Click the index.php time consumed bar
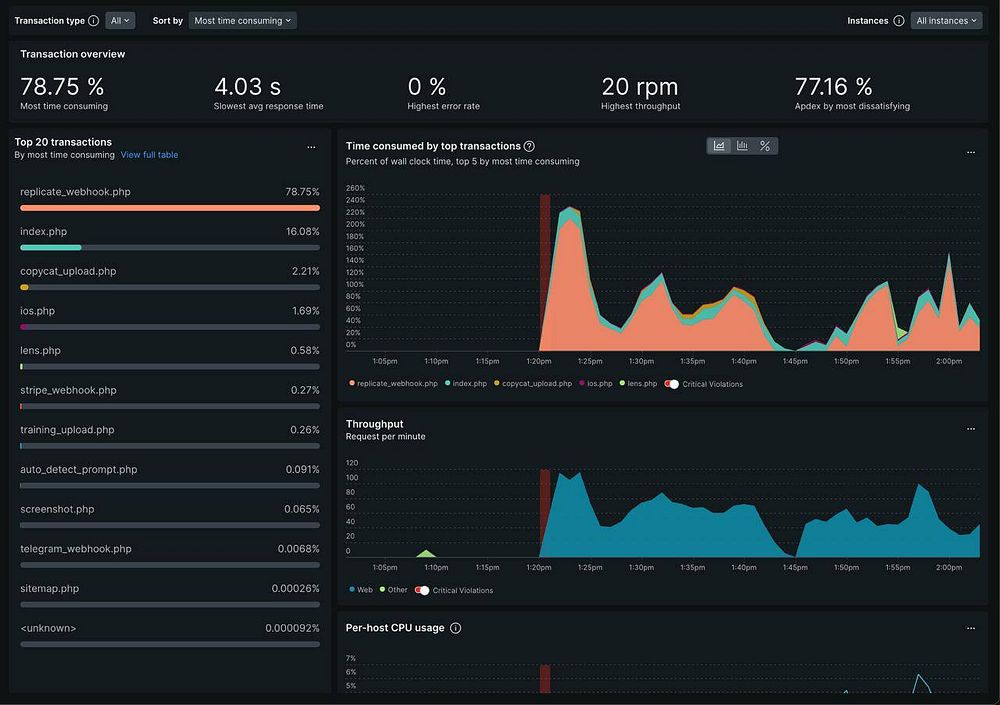The width and height of the screenshot is (1000, 705). tap(170, 248)
